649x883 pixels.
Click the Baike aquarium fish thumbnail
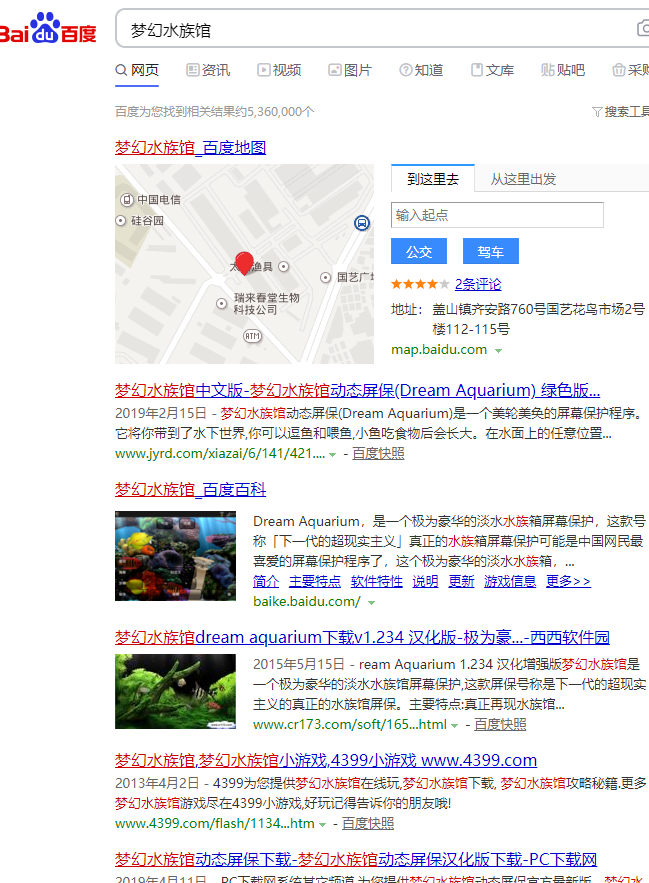click(175, 556)
